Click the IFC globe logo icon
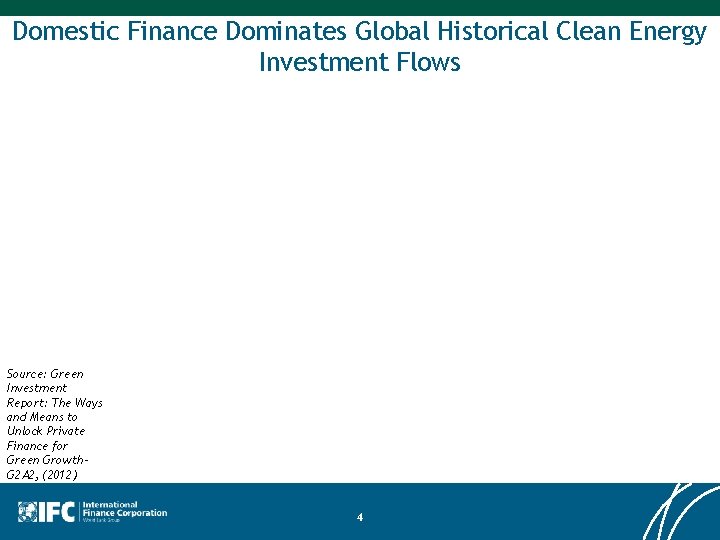The image size is (720, 540). 28,512
